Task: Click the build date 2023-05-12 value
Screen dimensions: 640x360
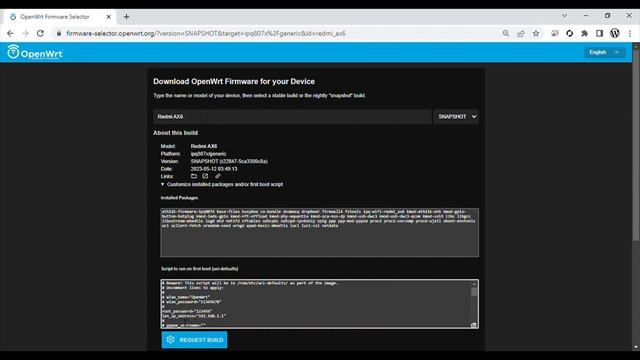Action: click(214, 169)
